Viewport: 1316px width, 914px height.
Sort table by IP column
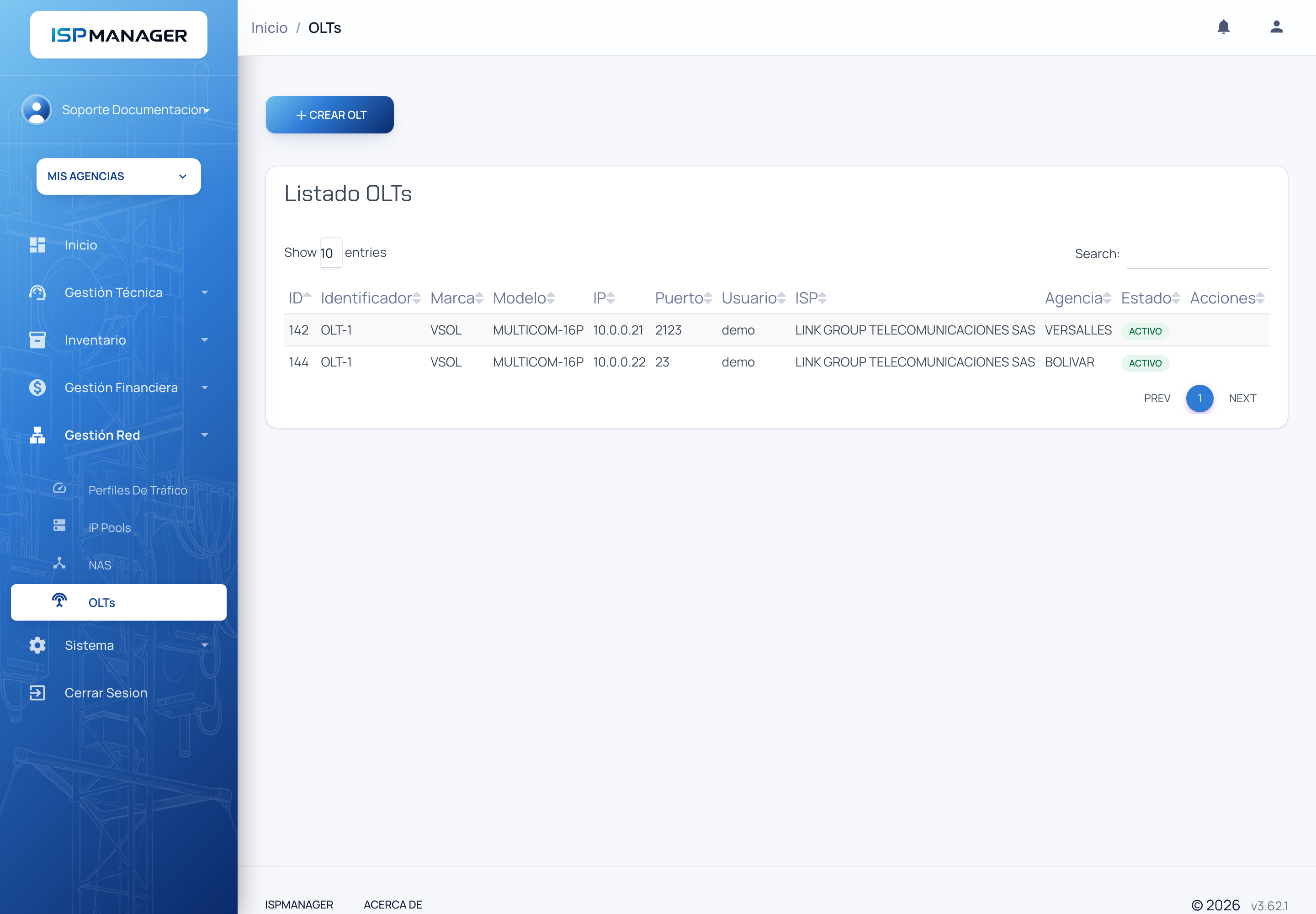pos(611,298)
